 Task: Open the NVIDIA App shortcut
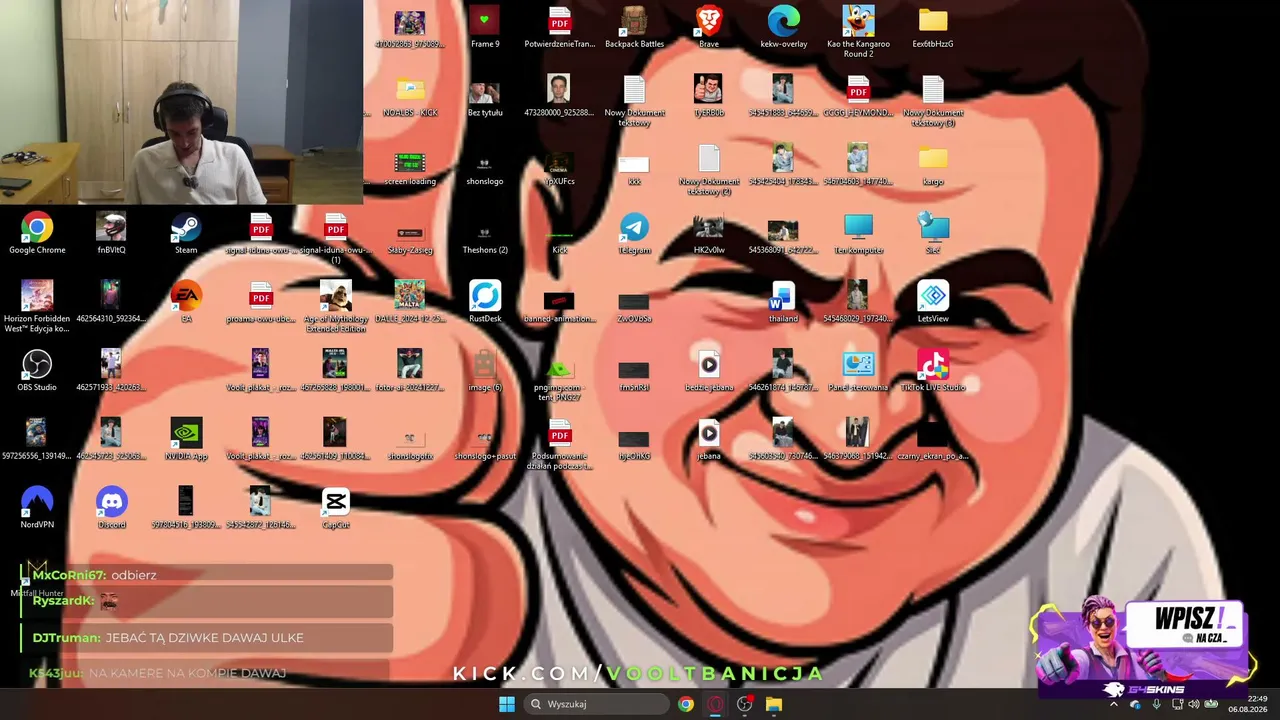186,439
